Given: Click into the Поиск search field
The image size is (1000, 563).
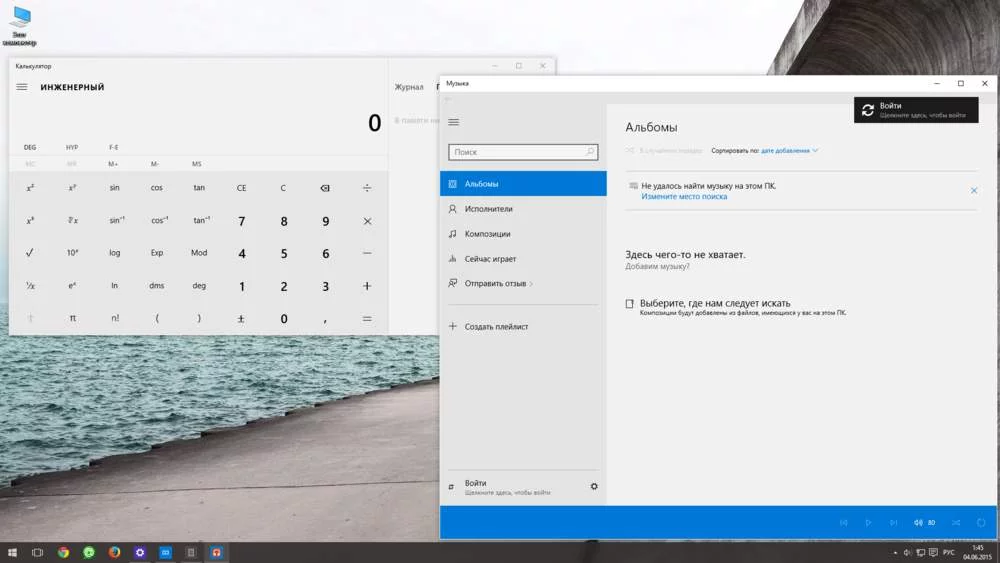Looking at the screenshot, I should [515, 152].
